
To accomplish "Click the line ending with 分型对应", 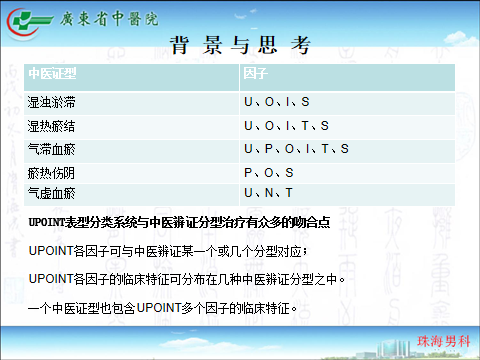I will click(x=168, y=251).
